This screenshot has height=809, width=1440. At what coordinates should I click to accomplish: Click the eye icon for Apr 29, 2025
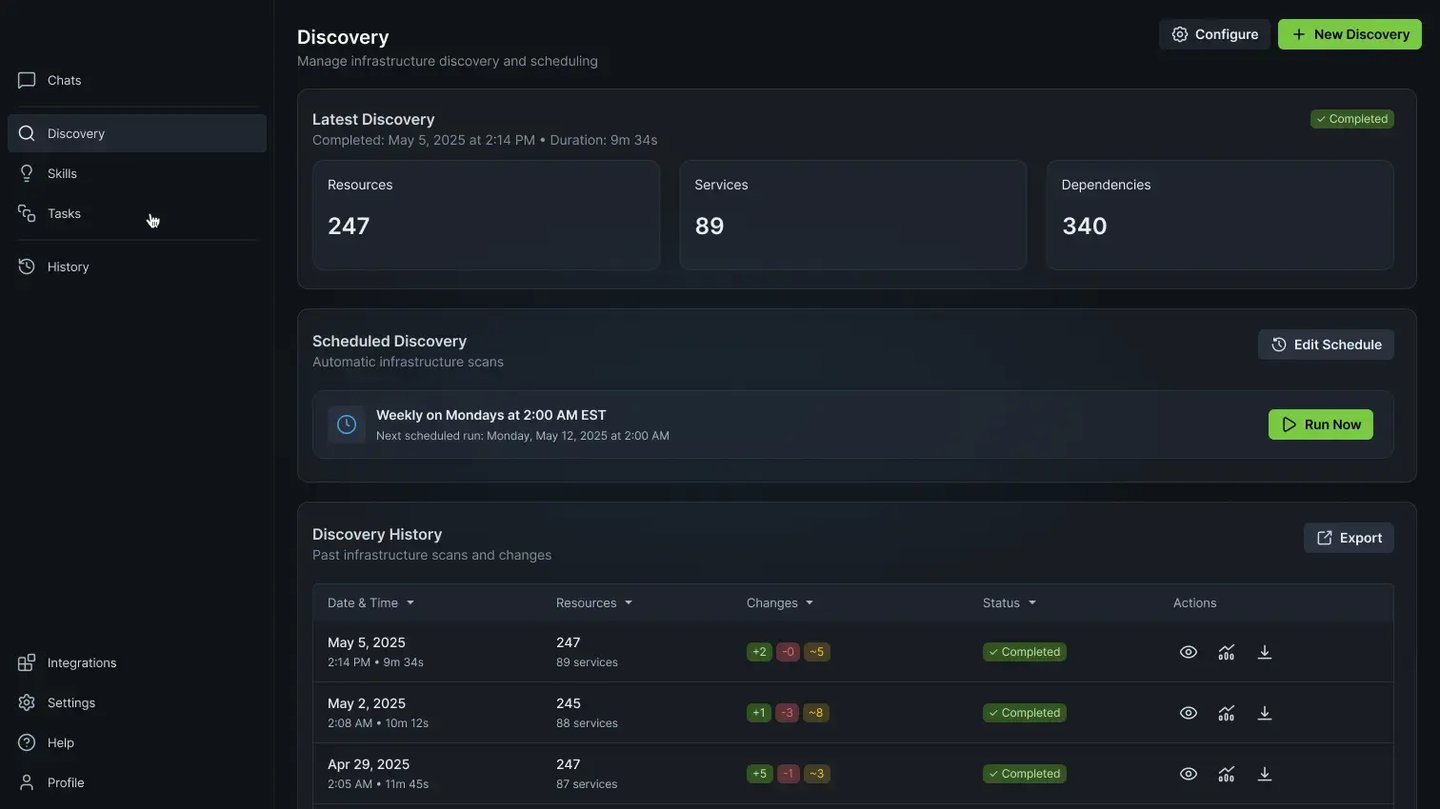(x=1188, y=774)
